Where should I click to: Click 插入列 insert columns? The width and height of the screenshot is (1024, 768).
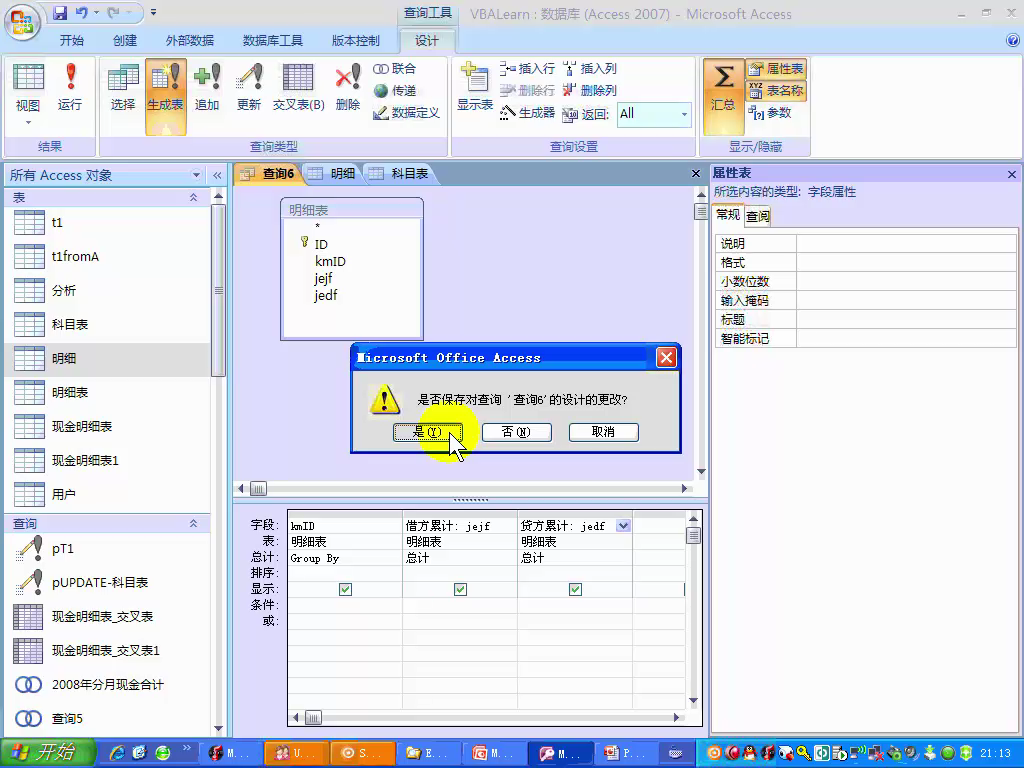coord(589,69)
